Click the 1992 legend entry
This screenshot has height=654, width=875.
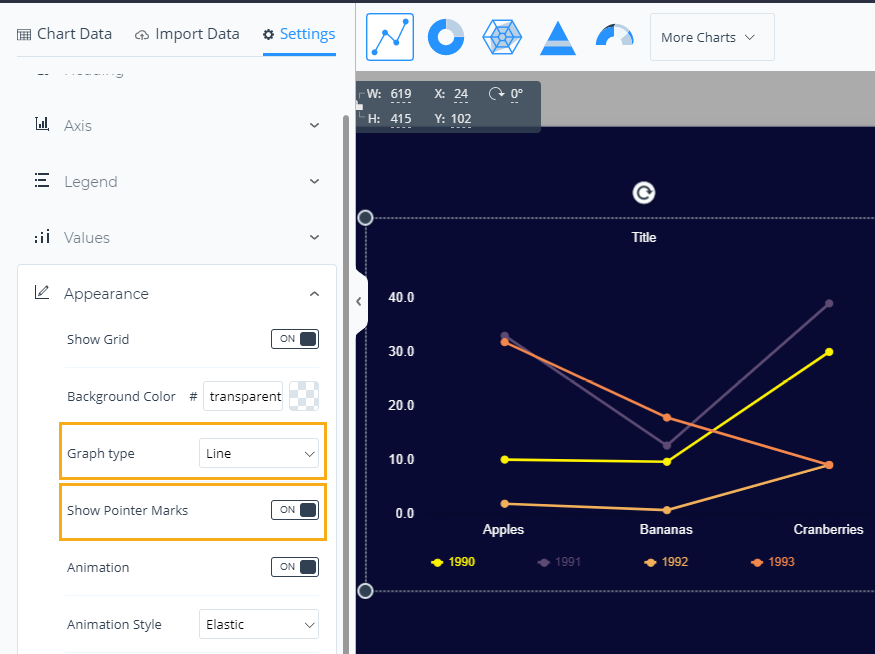pos(666,562)
